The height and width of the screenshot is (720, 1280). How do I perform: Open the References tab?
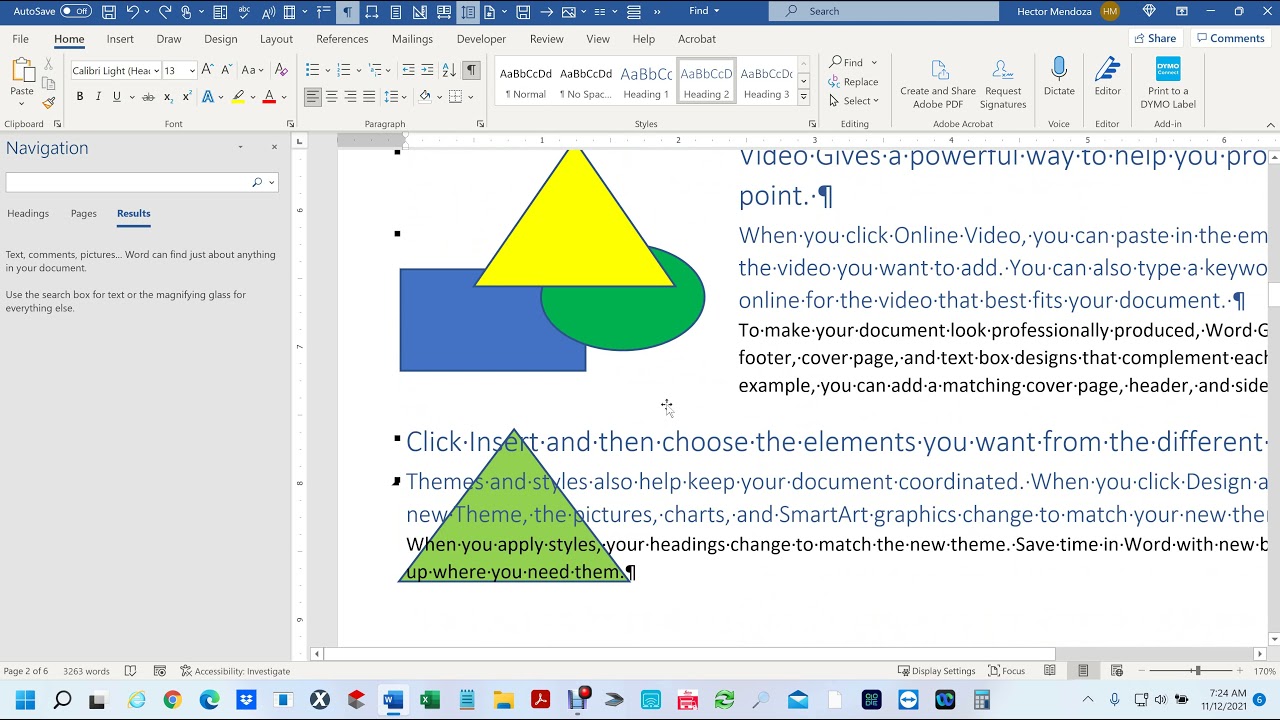point(342,39)
